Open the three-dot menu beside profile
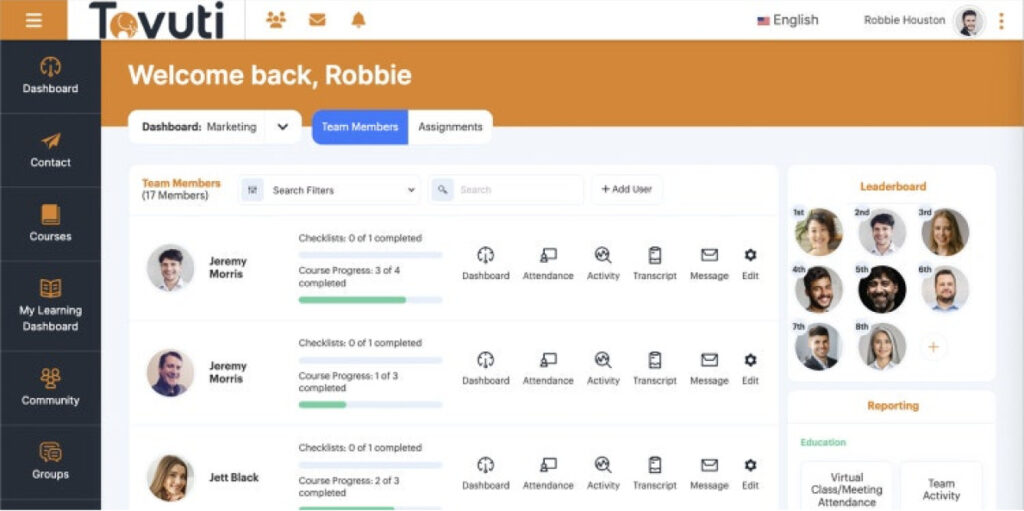The height and width of the screenshot is (511, 1024). click(x=1001, y=21)
